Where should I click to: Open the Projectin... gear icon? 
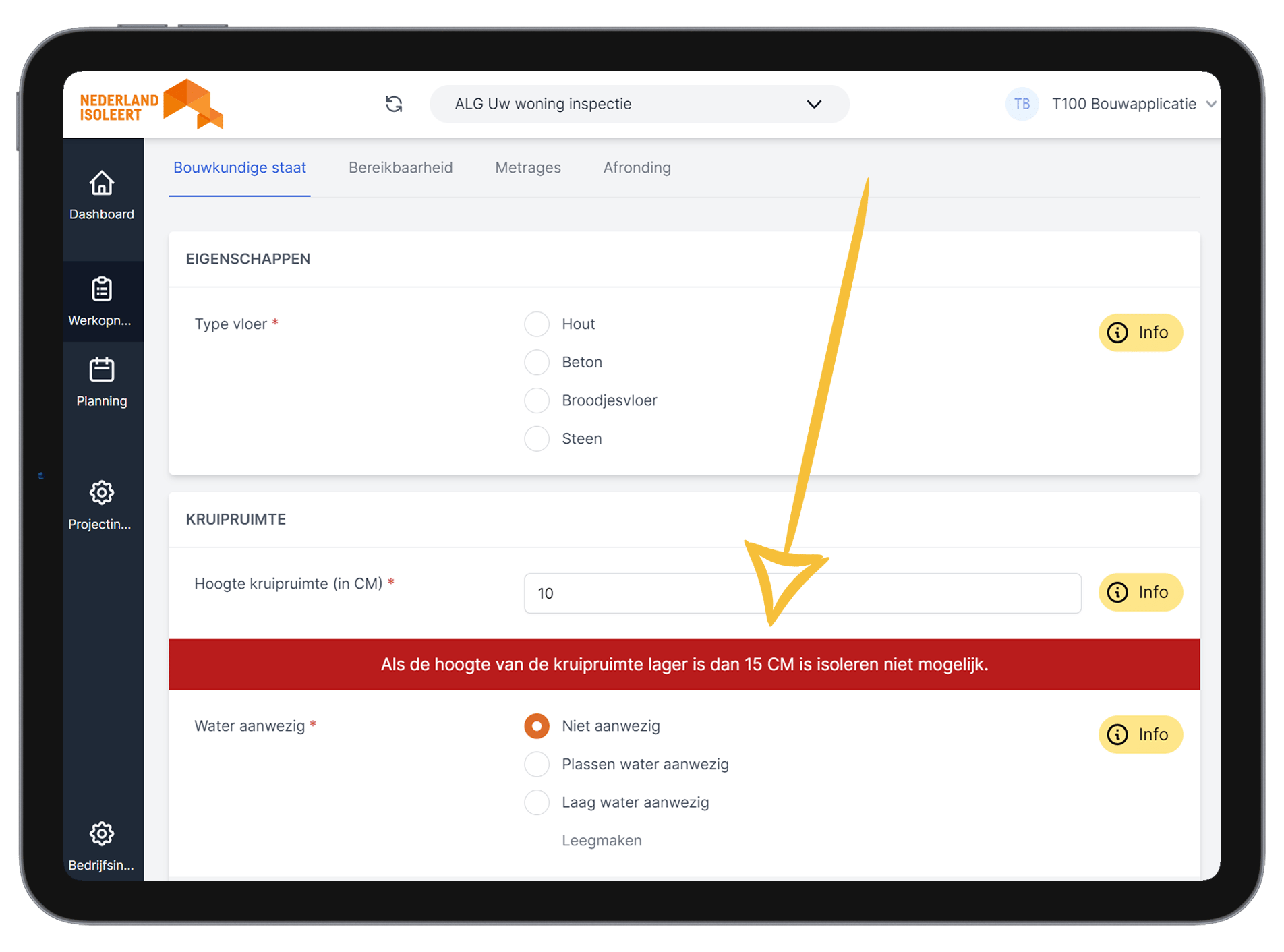[x=102, y=493]
